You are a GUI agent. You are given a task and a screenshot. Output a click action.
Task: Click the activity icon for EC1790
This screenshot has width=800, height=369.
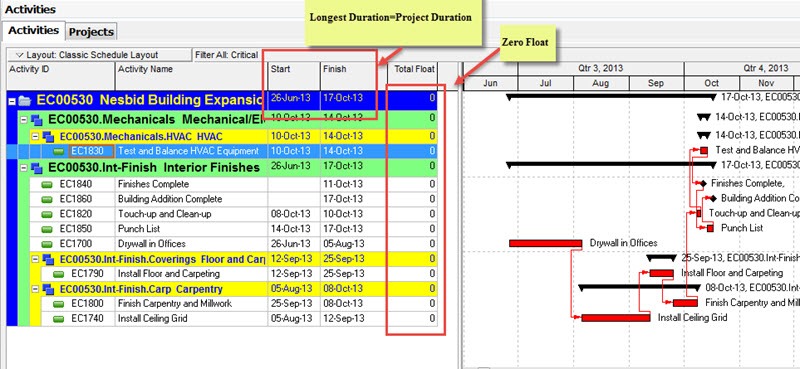[x=59, y=274]
